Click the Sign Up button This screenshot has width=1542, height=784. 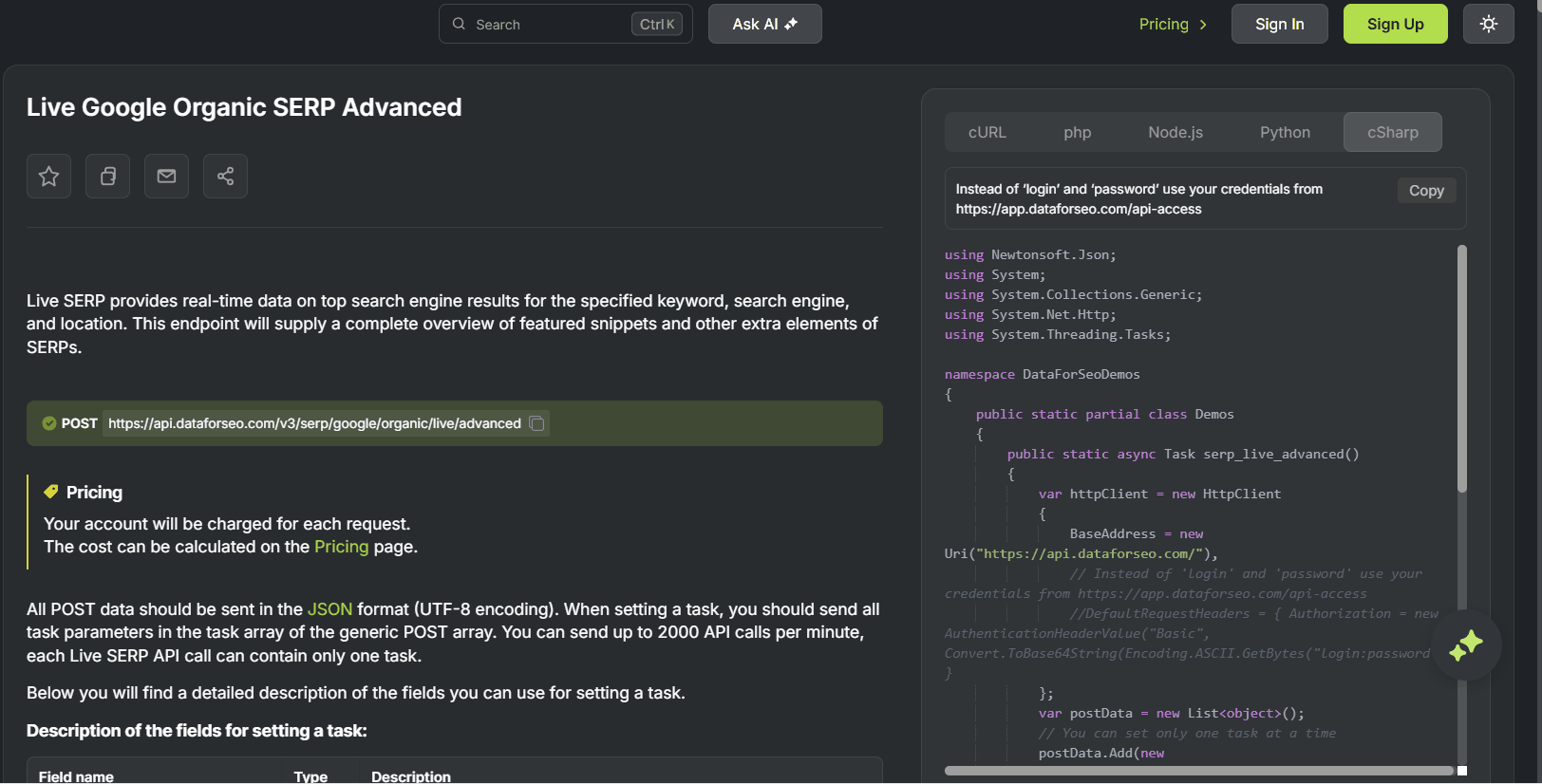(1395, 24)
